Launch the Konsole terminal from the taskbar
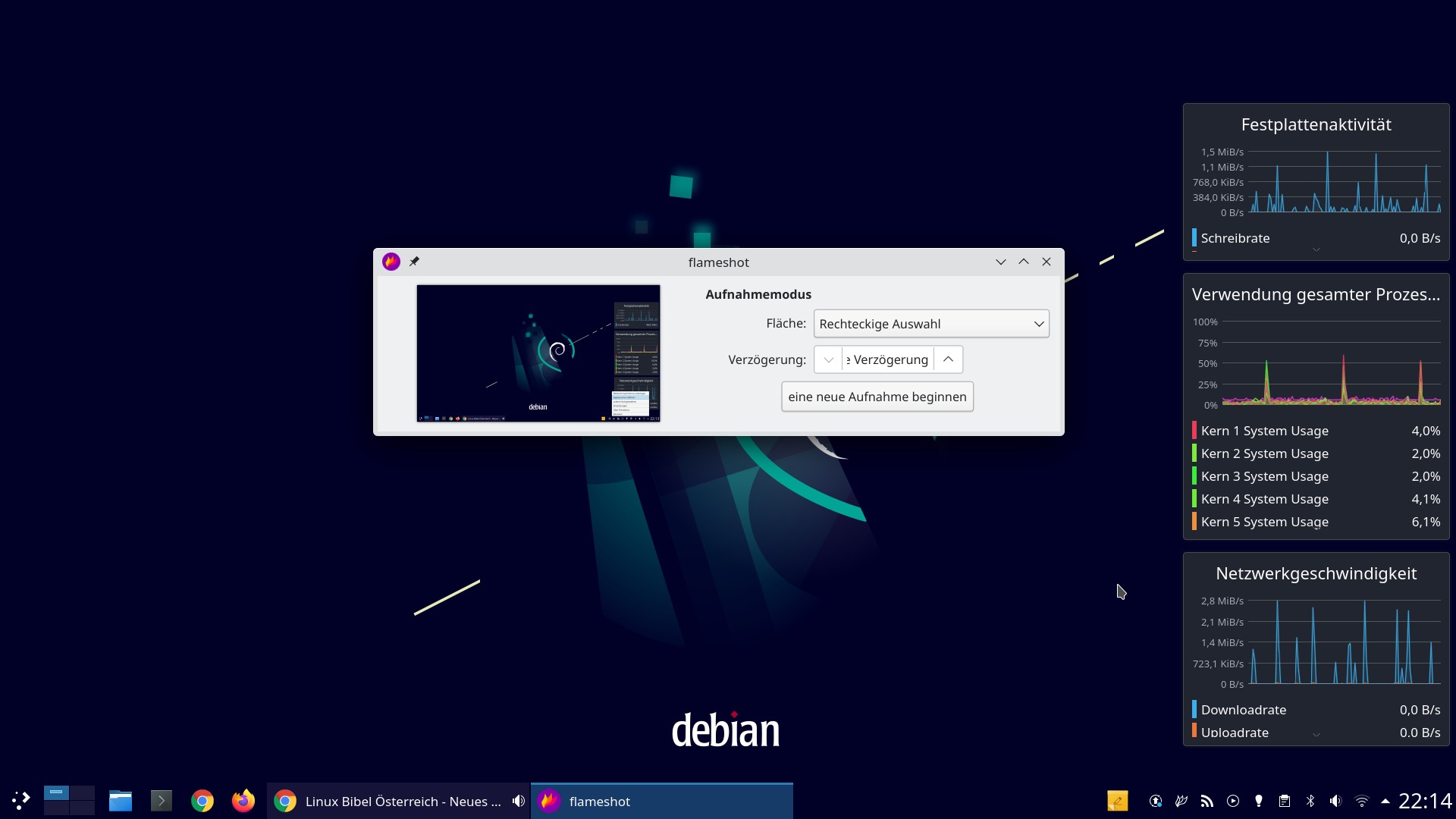This screenshot has width=1456, height=819. pyautogui.click(x=160, y=800)
